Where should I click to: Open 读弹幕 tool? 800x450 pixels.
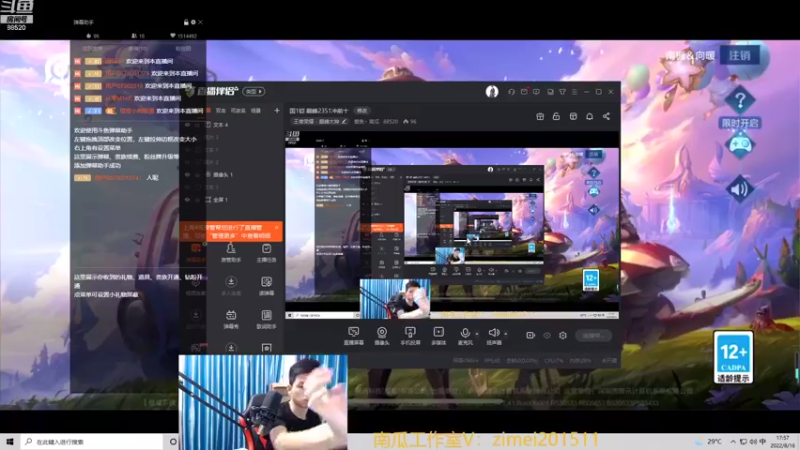pos(266,286)
